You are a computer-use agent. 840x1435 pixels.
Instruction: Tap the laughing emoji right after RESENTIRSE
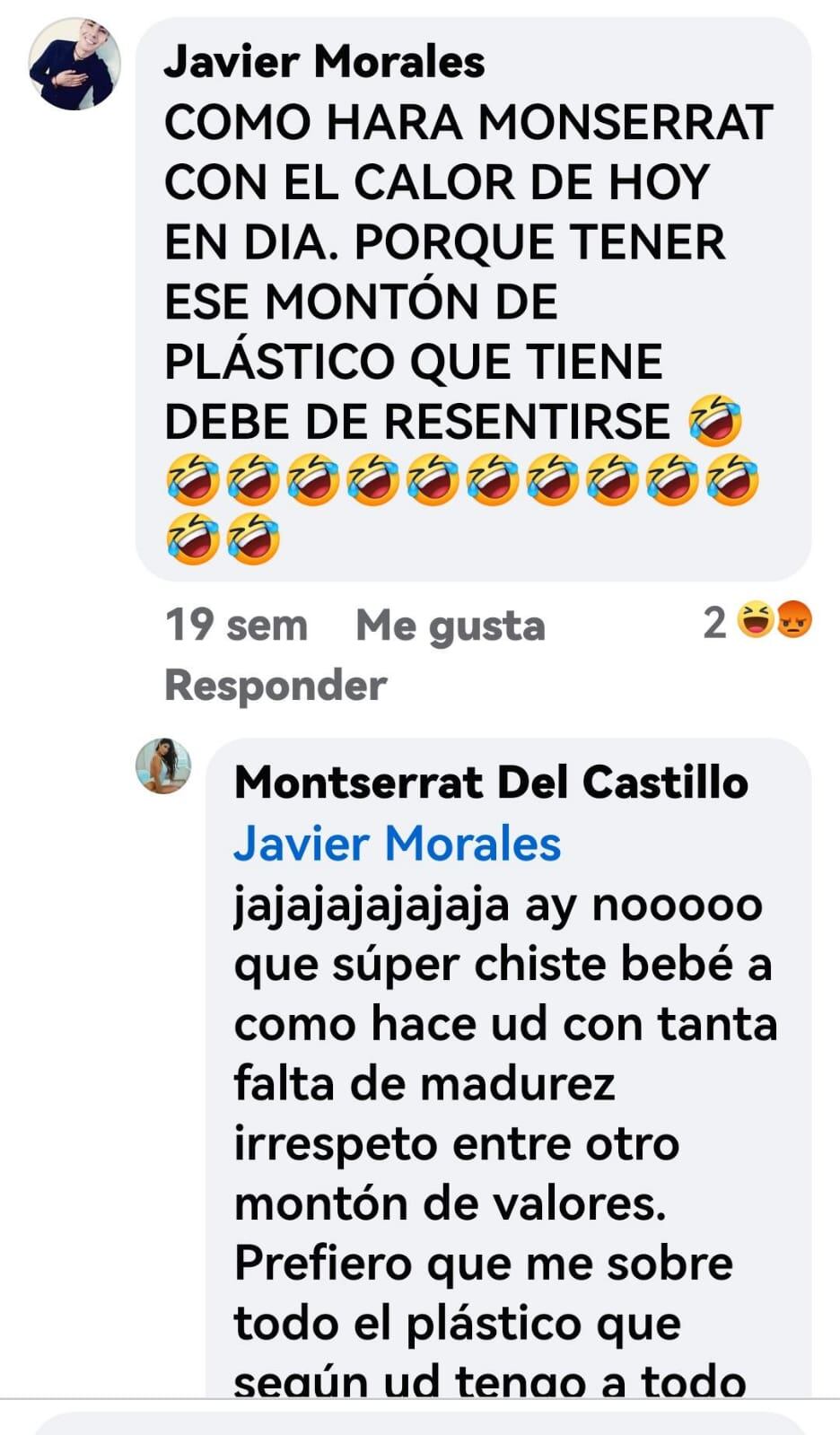coord(715,420)
